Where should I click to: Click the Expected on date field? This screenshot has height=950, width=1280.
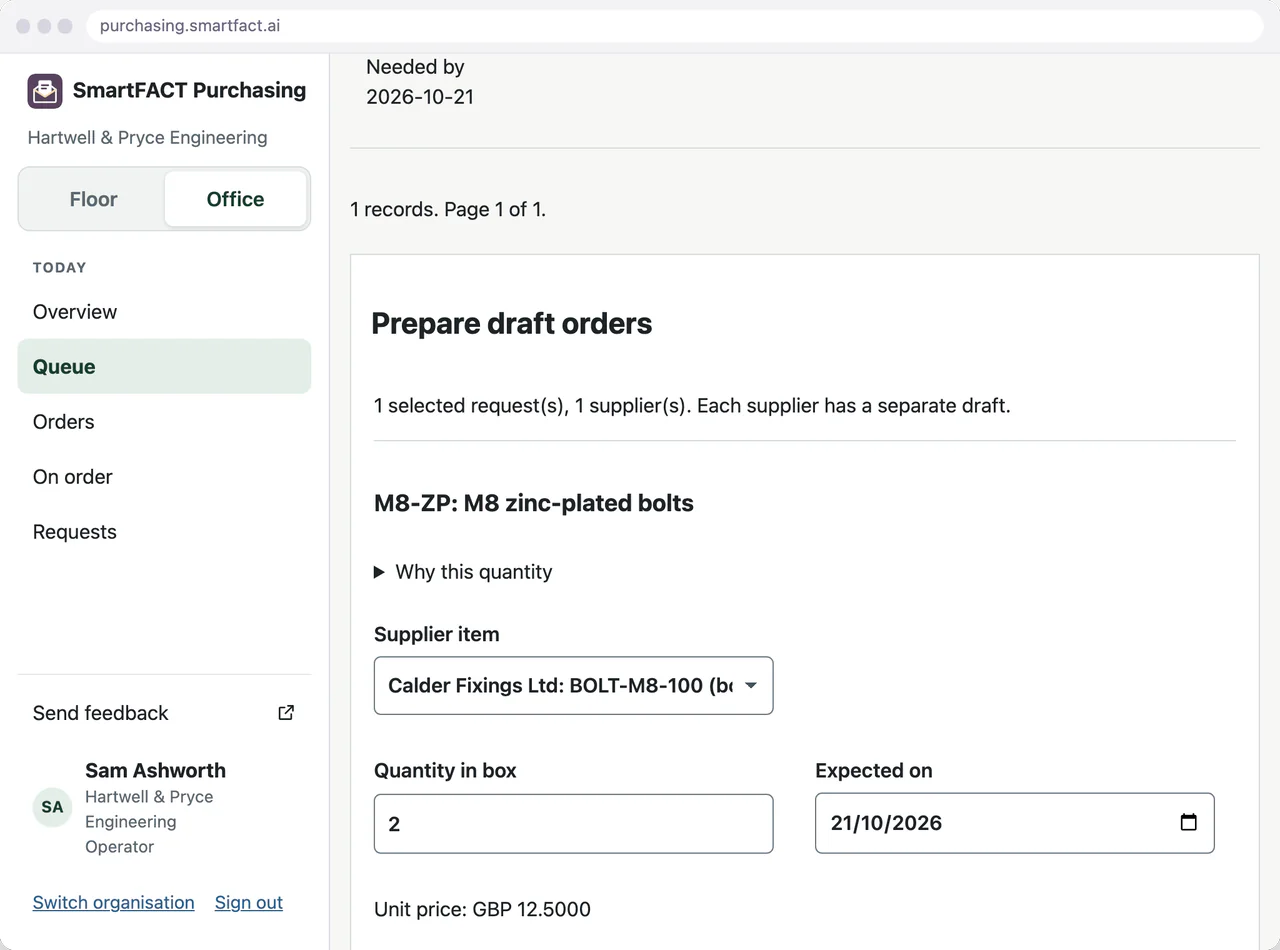pyautogui.click(x=1014, y=824)
